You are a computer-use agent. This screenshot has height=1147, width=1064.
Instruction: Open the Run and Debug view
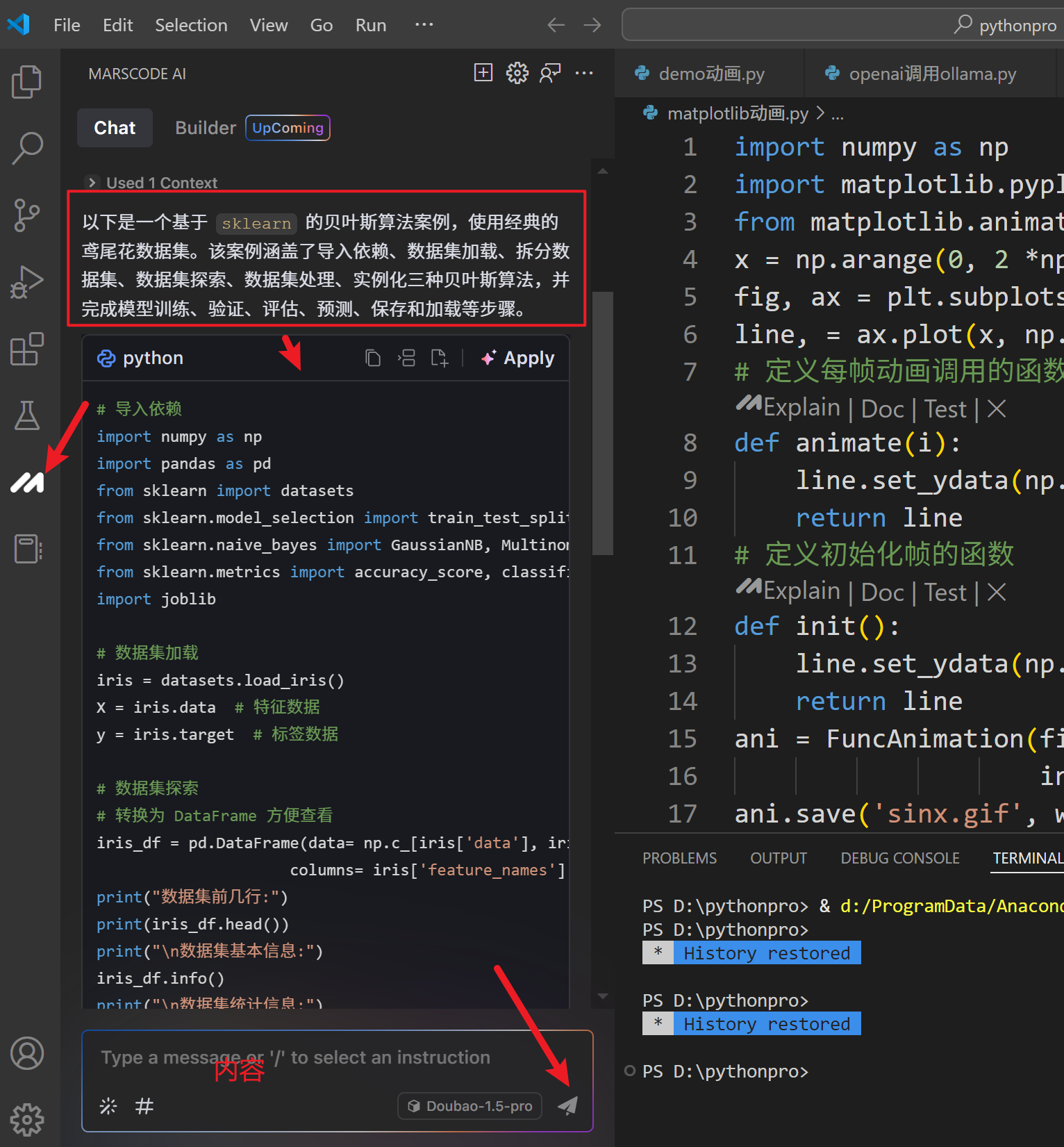pos(27,282)
